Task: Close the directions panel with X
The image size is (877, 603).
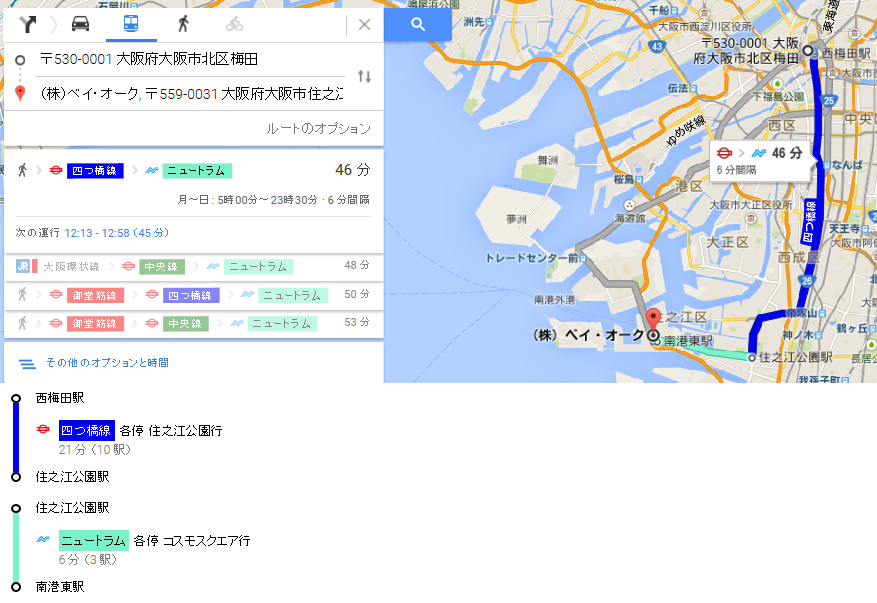Action: tap(364, 25)
